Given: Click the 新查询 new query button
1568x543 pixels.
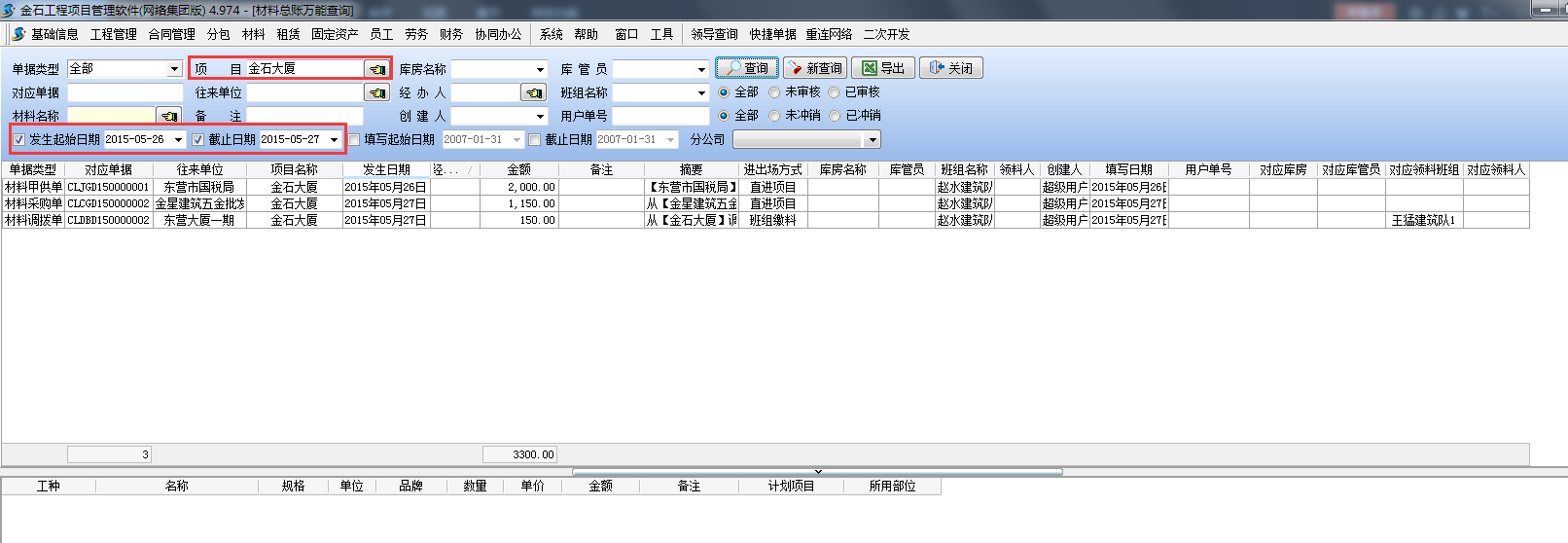Looking at the screenshot, I should click(x=815, y=68).
